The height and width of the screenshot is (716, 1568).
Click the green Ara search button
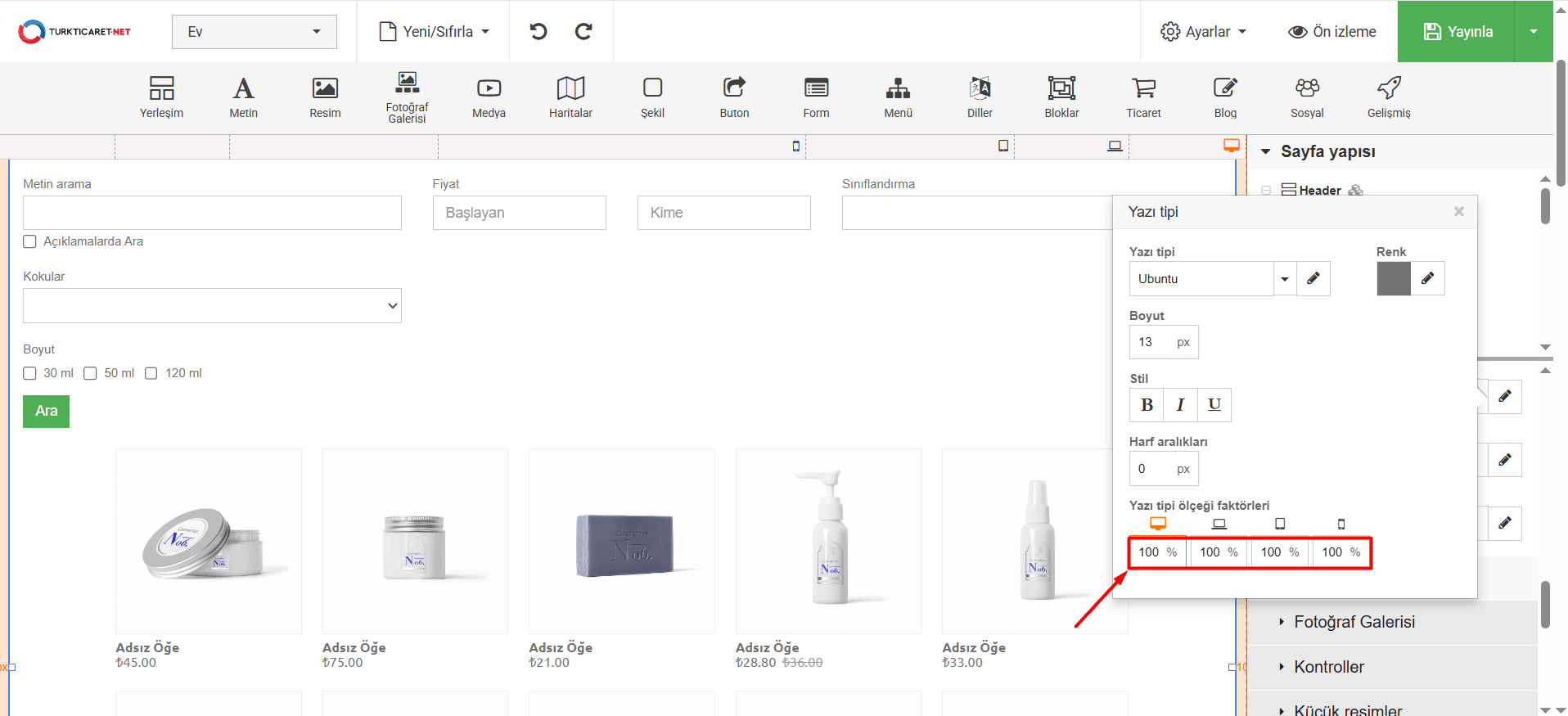(46, 412)
